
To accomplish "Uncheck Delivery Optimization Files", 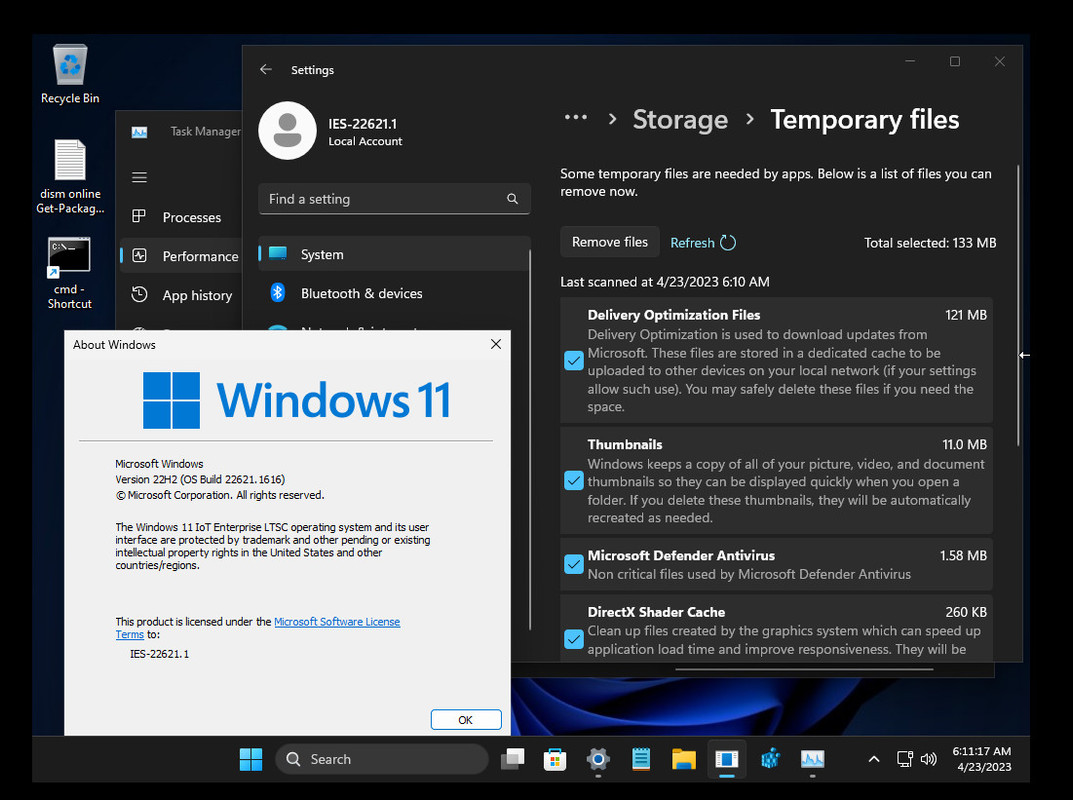I will point(573,361).
